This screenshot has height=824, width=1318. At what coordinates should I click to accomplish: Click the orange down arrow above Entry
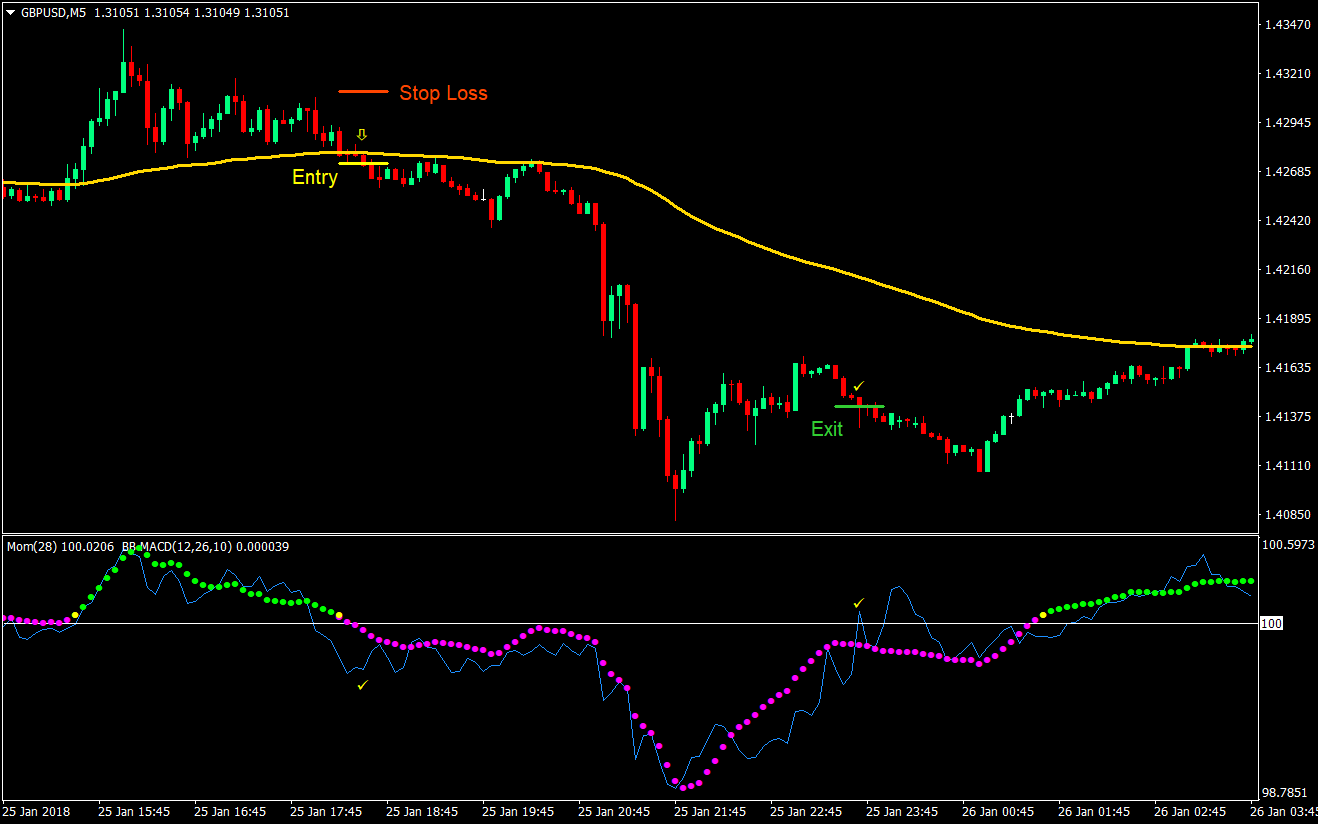[362, 134]
